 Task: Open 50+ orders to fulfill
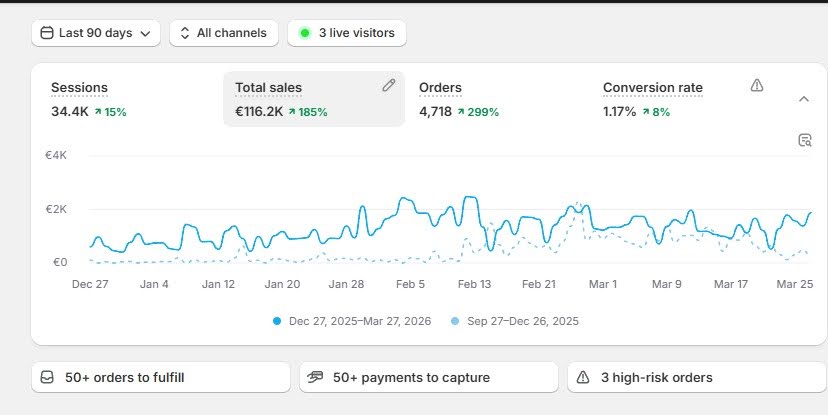[x=161, y=378]
